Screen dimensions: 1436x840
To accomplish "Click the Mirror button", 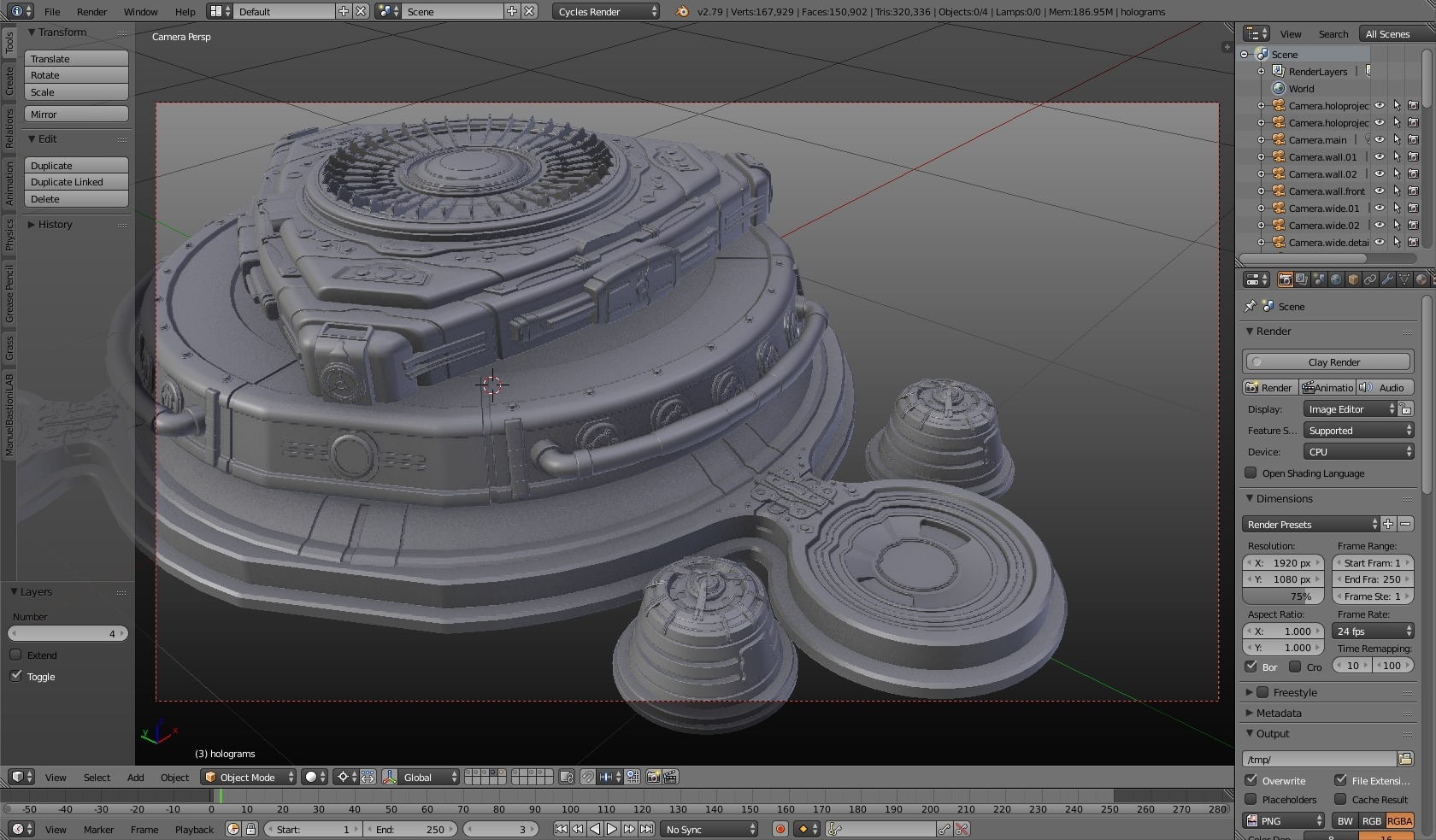I will pyautogui.click(x=76, y=114).
